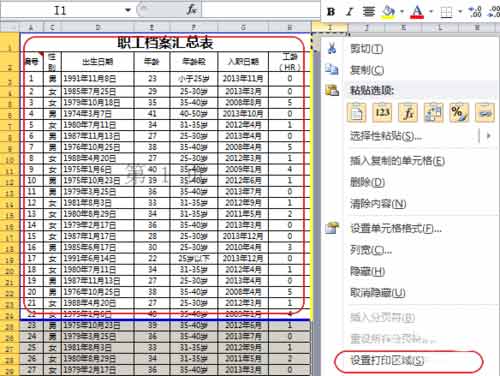Screen dimensions: 500x376
Task: Click the 25岁以下 age group cell
Action: 194,258
